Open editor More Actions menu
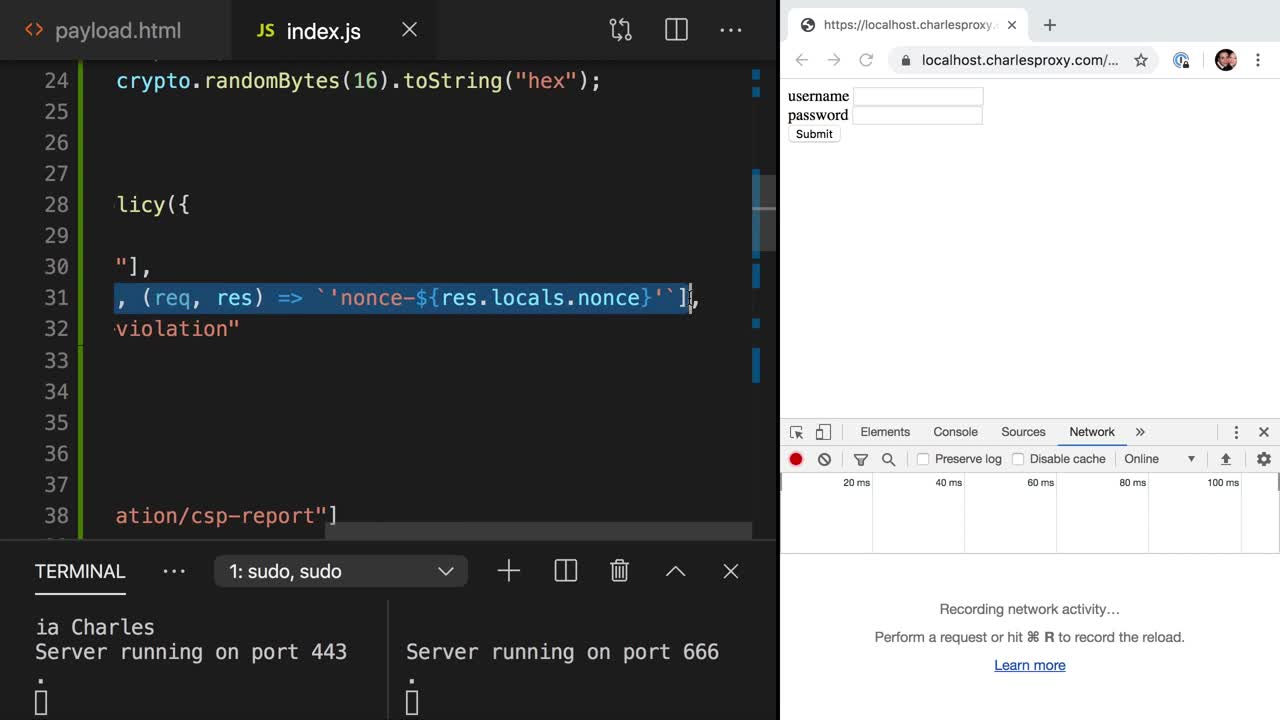Image resolution: width=1280 pixels, height=720 pixels. coord(731,30)
